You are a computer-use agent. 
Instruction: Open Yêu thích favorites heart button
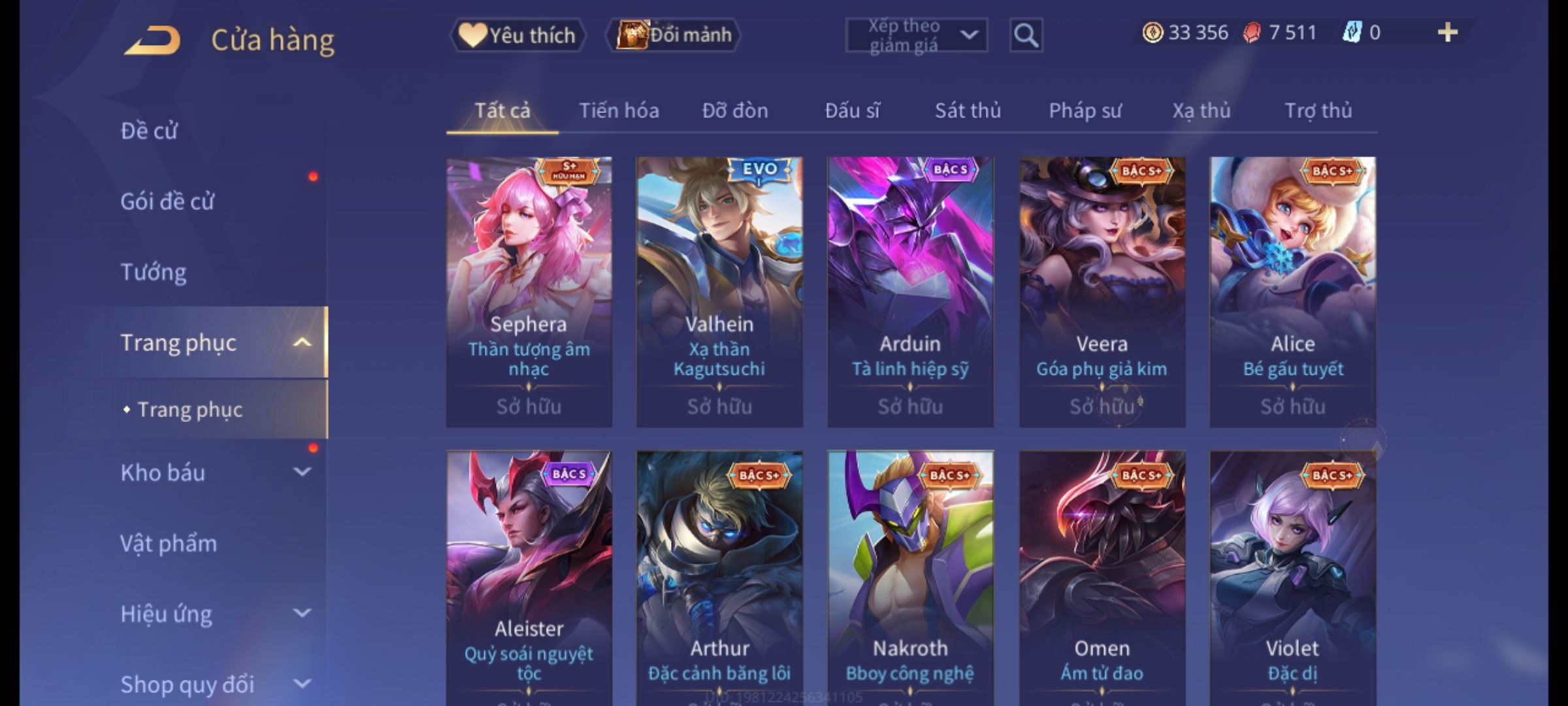click(x=517, y=35)
